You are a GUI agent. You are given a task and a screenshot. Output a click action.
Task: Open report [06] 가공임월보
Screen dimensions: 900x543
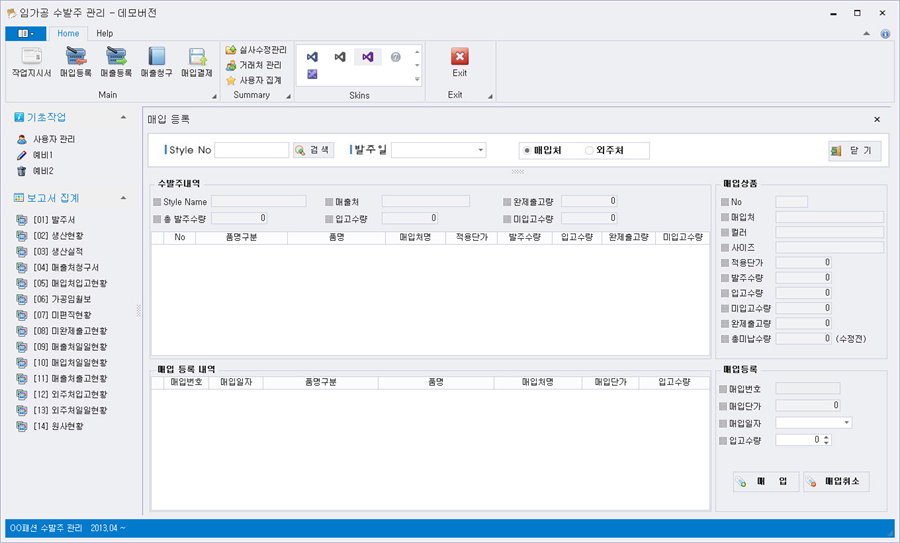(54, 299)
